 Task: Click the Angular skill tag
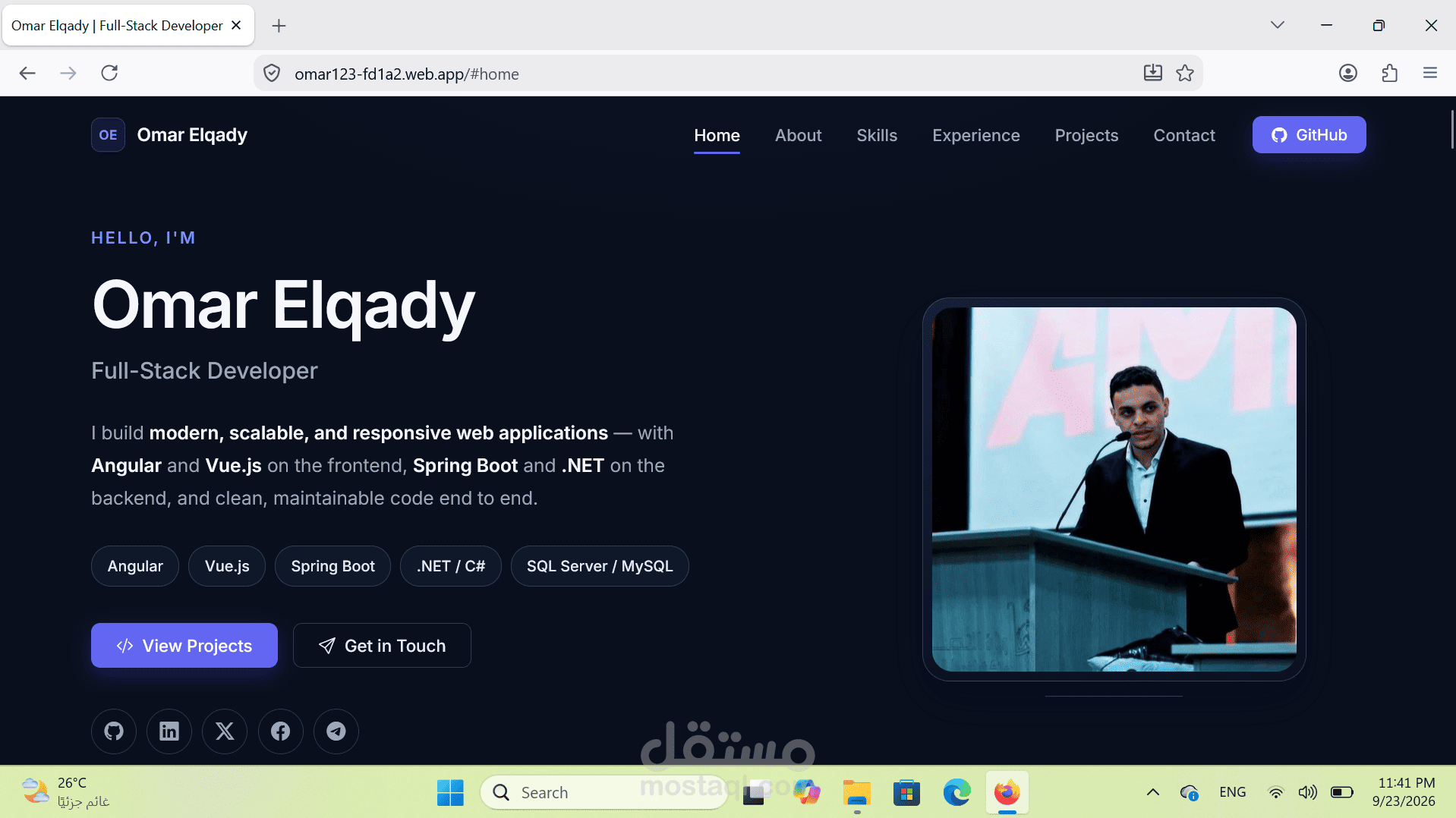pos(135,566)
